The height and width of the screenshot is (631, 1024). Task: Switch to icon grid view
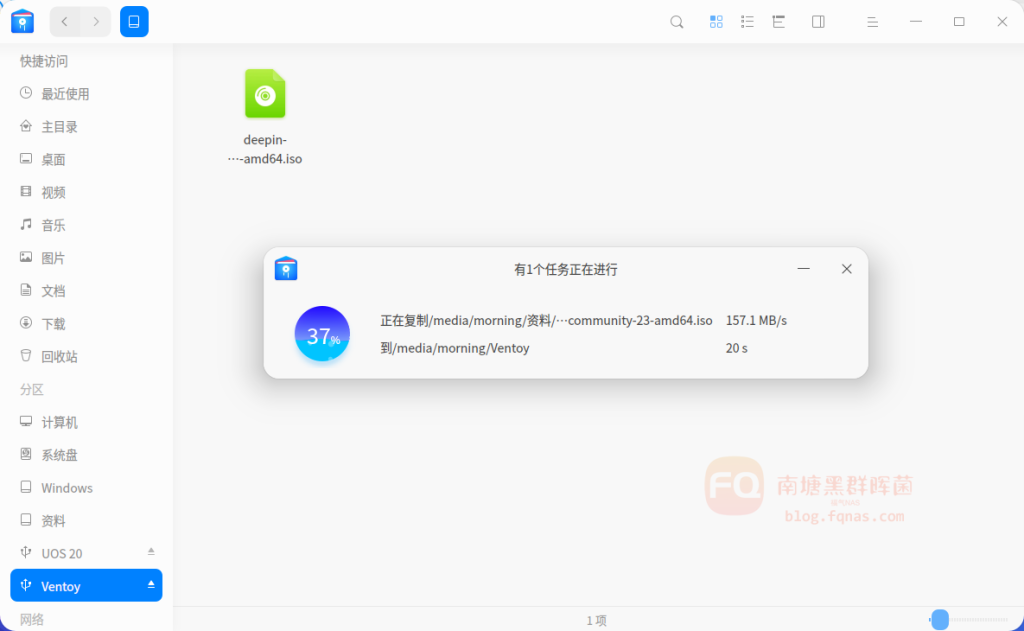click(716, 22)
